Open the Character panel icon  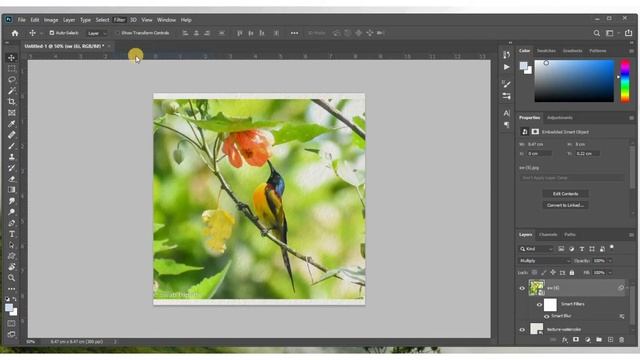[x=507, y=113]
